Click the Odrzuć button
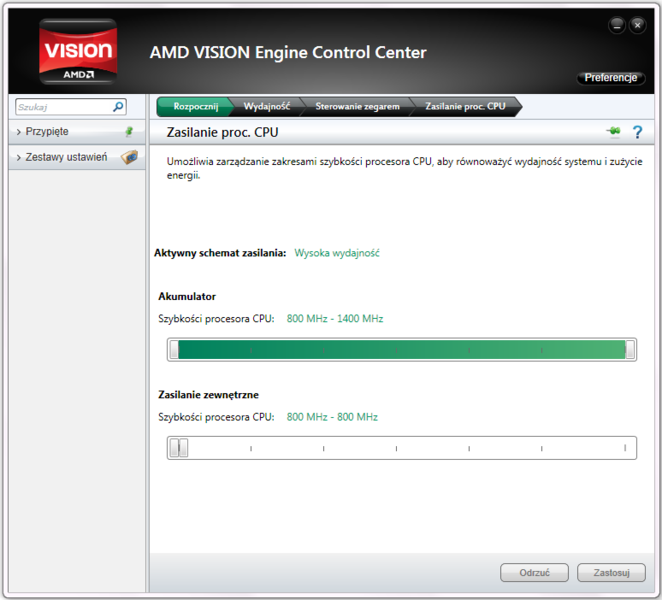Screen dimensions: 662x600 coord(534,573)
